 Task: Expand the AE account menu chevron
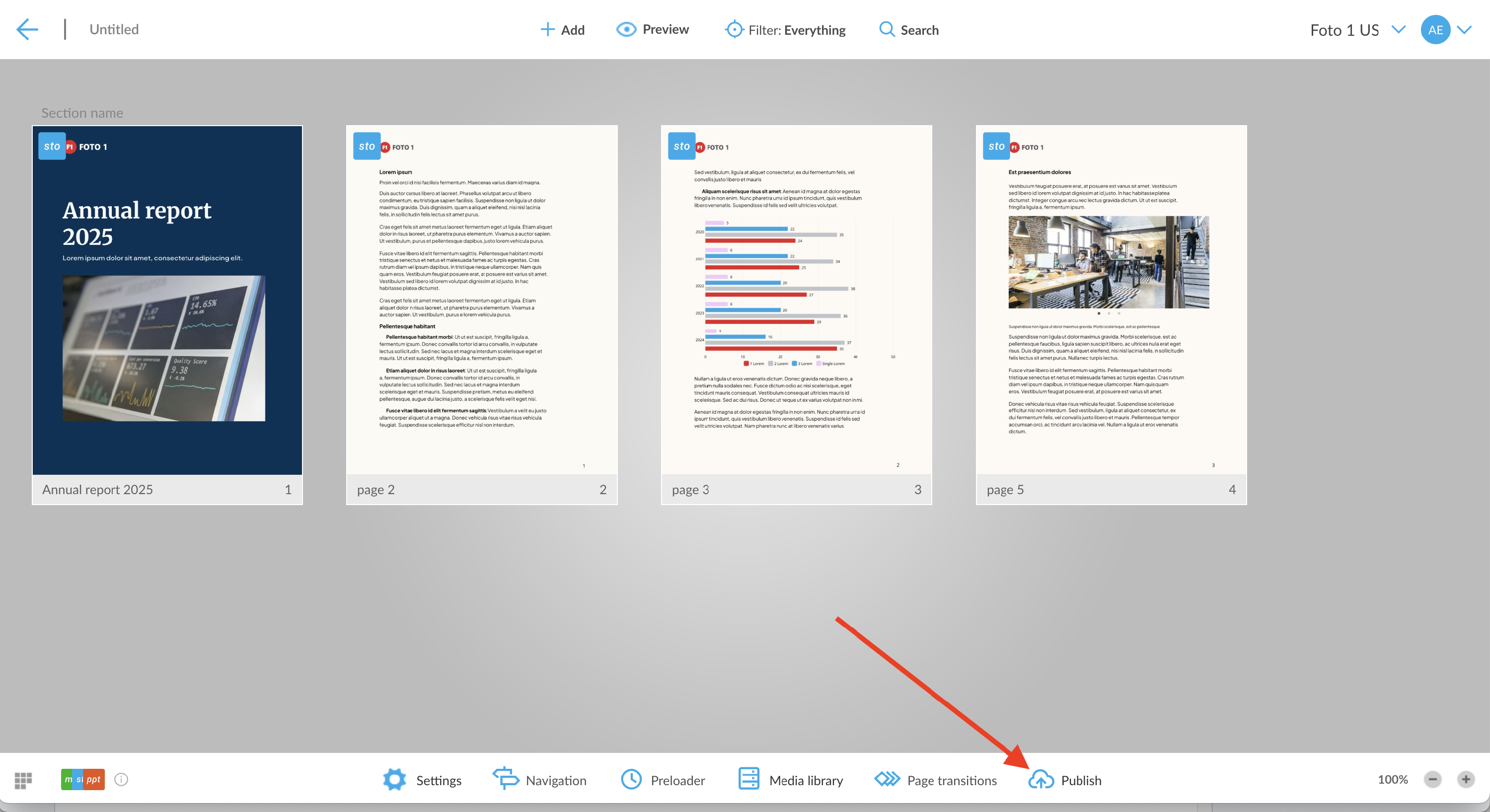click(1464, 29)
